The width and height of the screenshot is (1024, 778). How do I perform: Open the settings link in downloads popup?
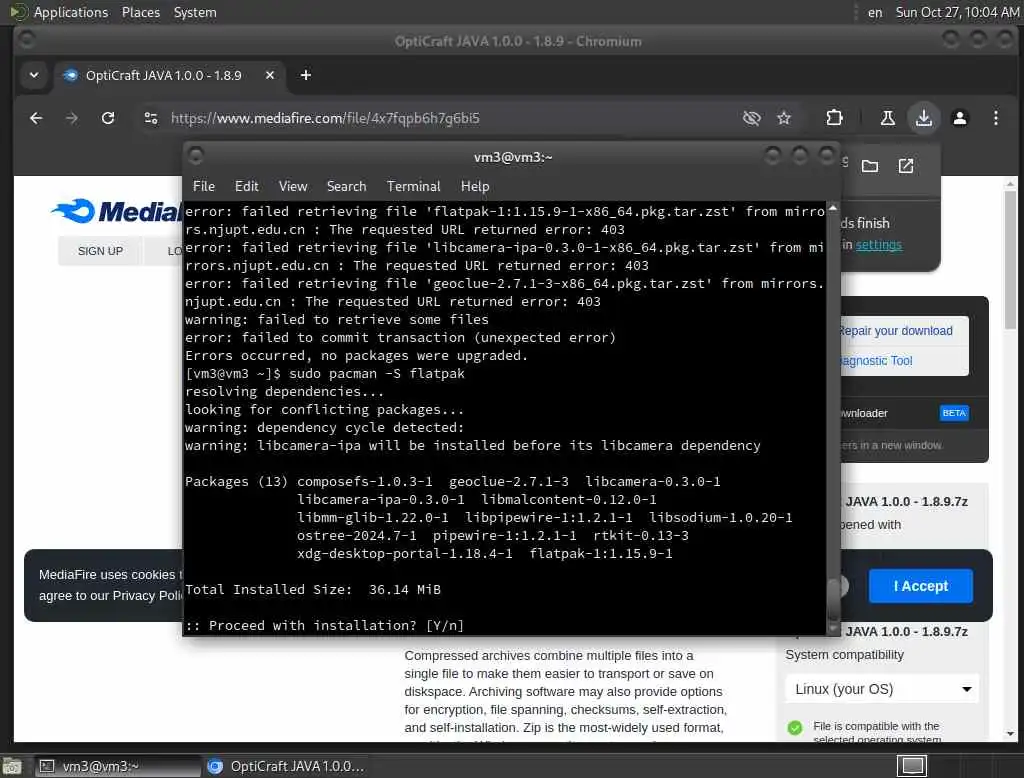pos(878,244)
